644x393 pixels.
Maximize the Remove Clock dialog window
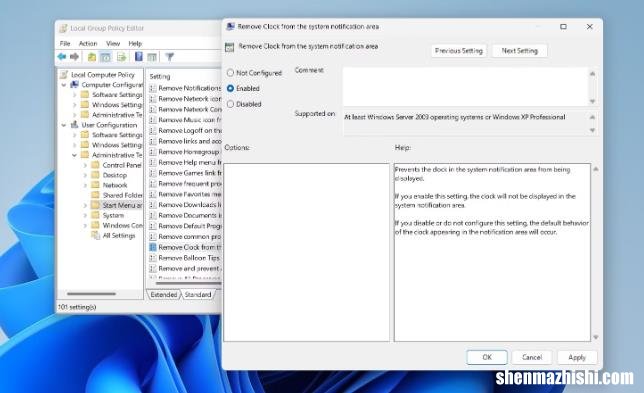564,27
